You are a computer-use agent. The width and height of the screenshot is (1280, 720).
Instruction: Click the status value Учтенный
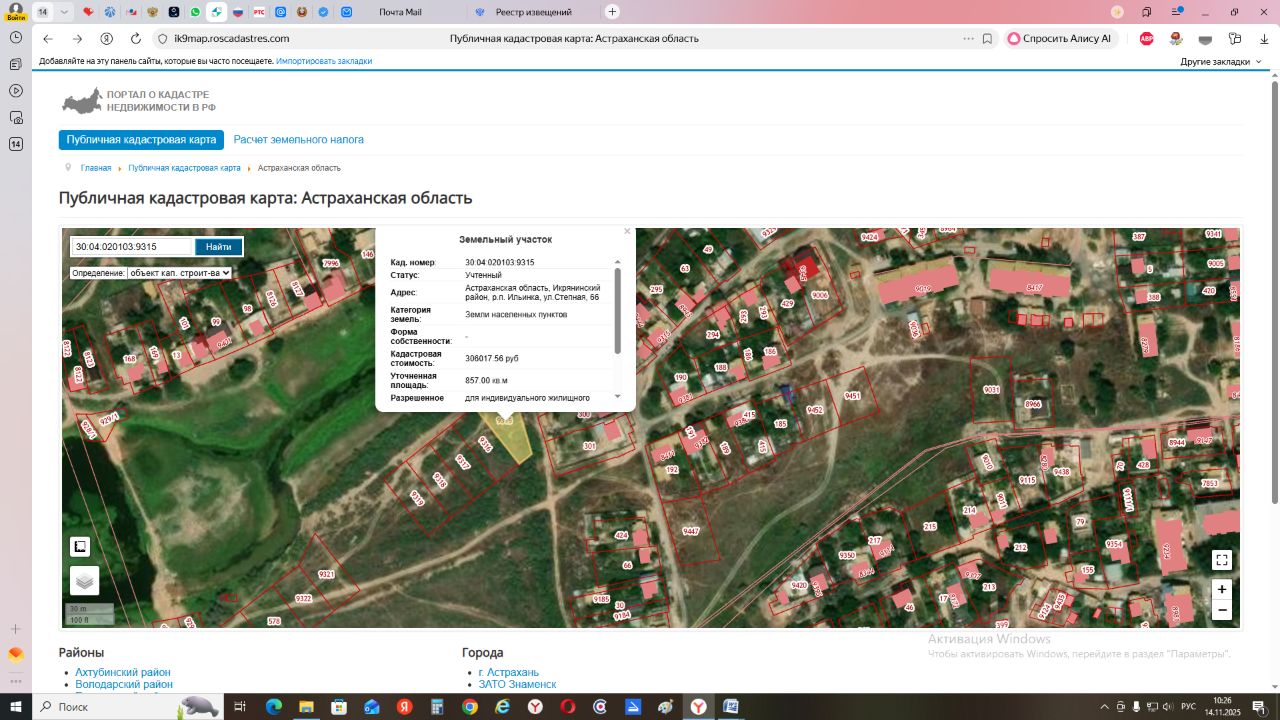point(483,274)
